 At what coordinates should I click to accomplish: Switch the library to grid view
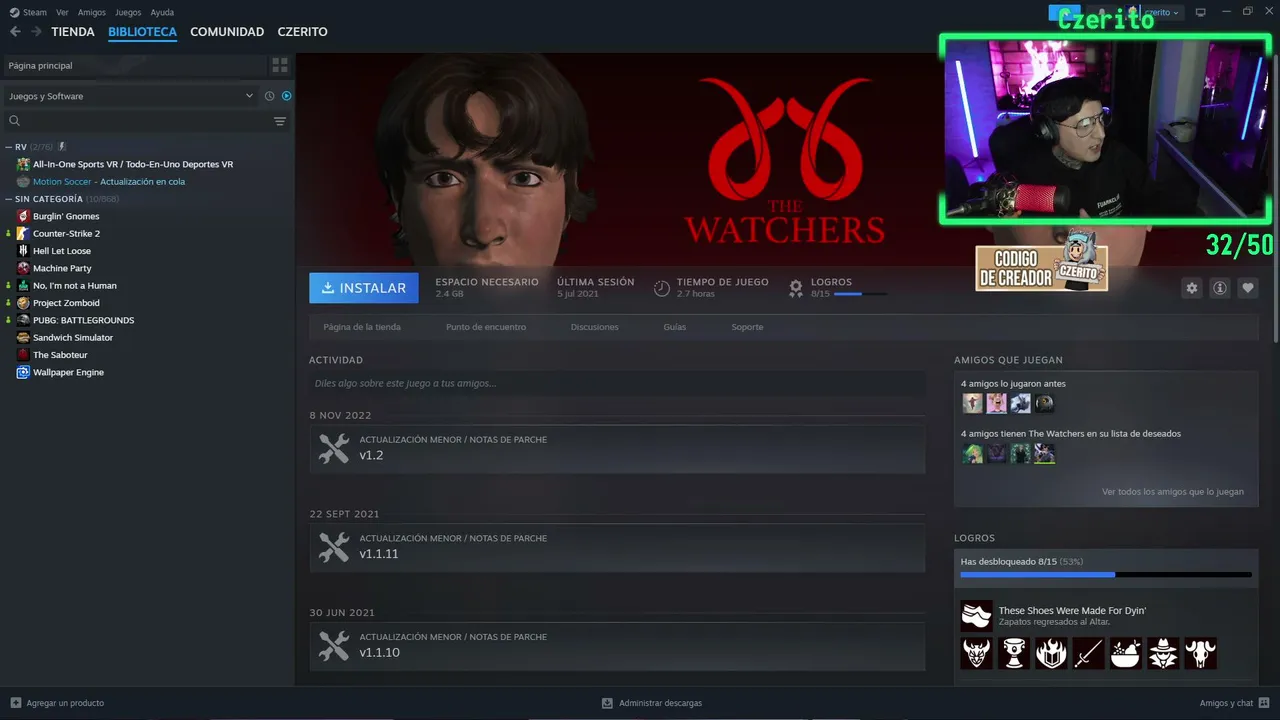(280, 65)
